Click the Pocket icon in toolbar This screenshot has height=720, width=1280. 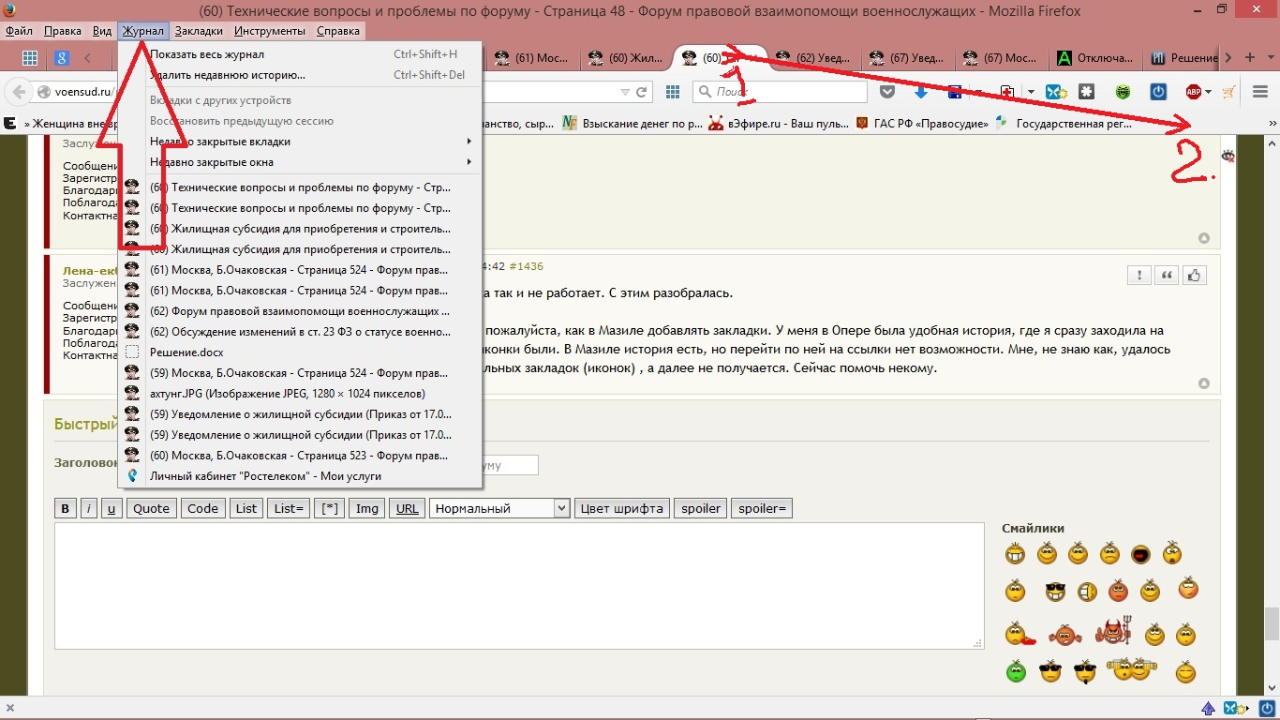pyautogui.click(x=887, y=92)
